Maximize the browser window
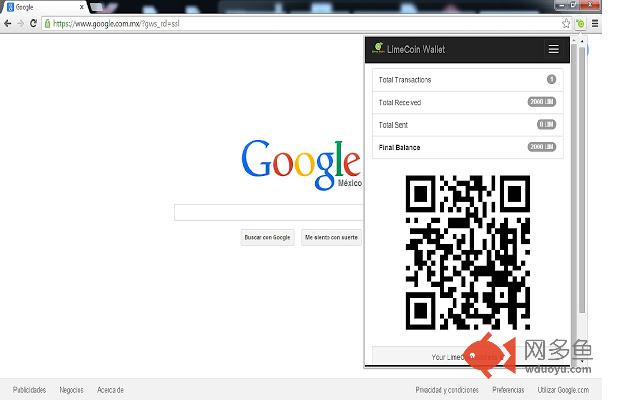The width and height of the screenshot is (640, 400). pos(573,5)
